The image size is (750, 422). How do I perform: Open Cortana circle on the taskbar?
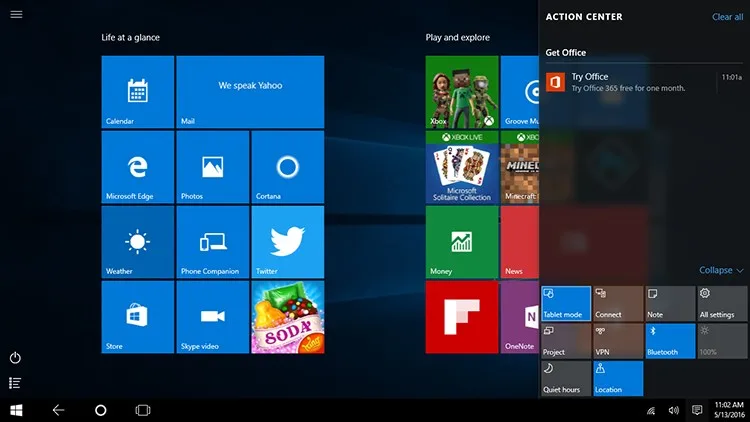(x=100, y=410)
